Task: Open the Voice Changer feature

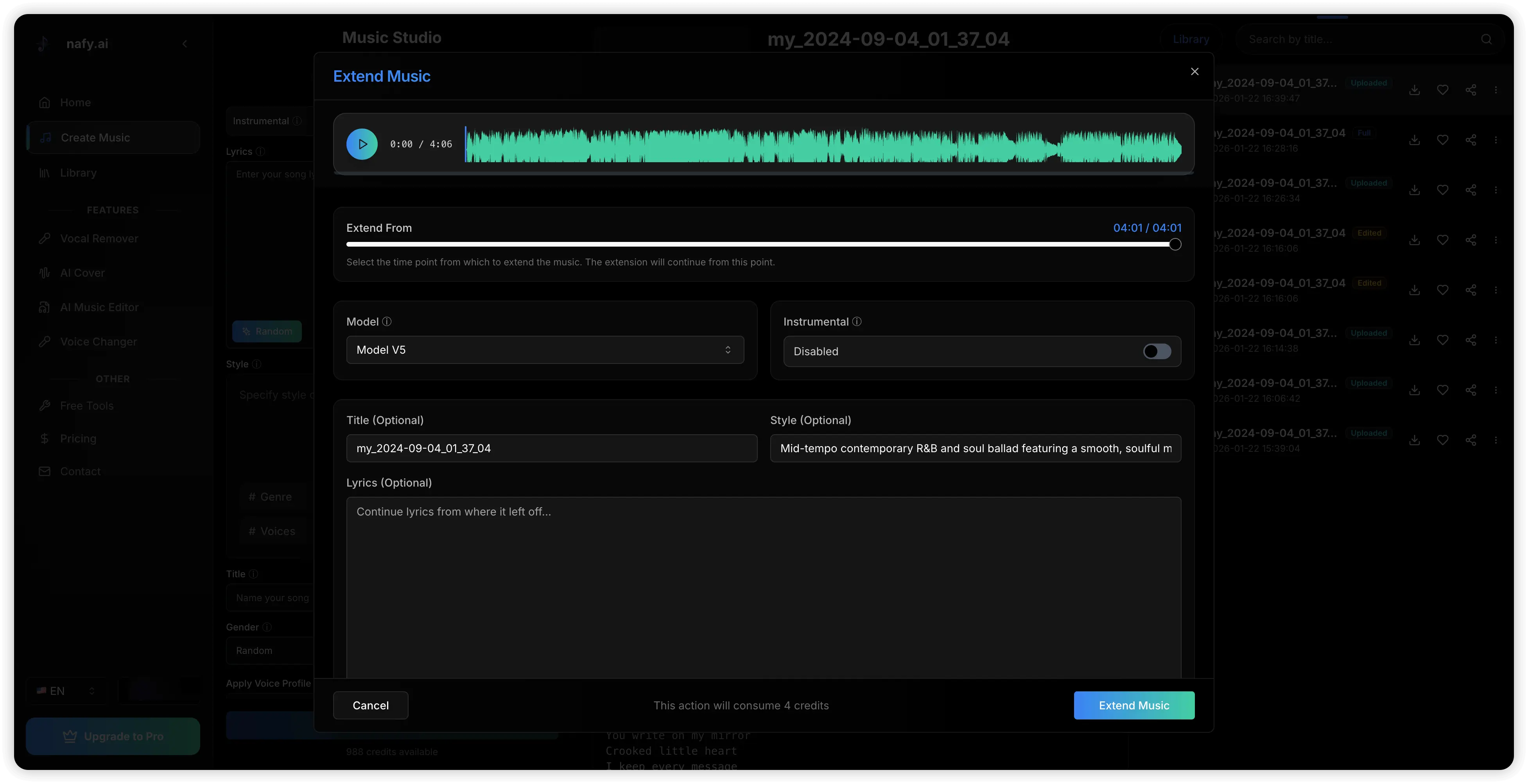Action: click(x=113, y=342)
